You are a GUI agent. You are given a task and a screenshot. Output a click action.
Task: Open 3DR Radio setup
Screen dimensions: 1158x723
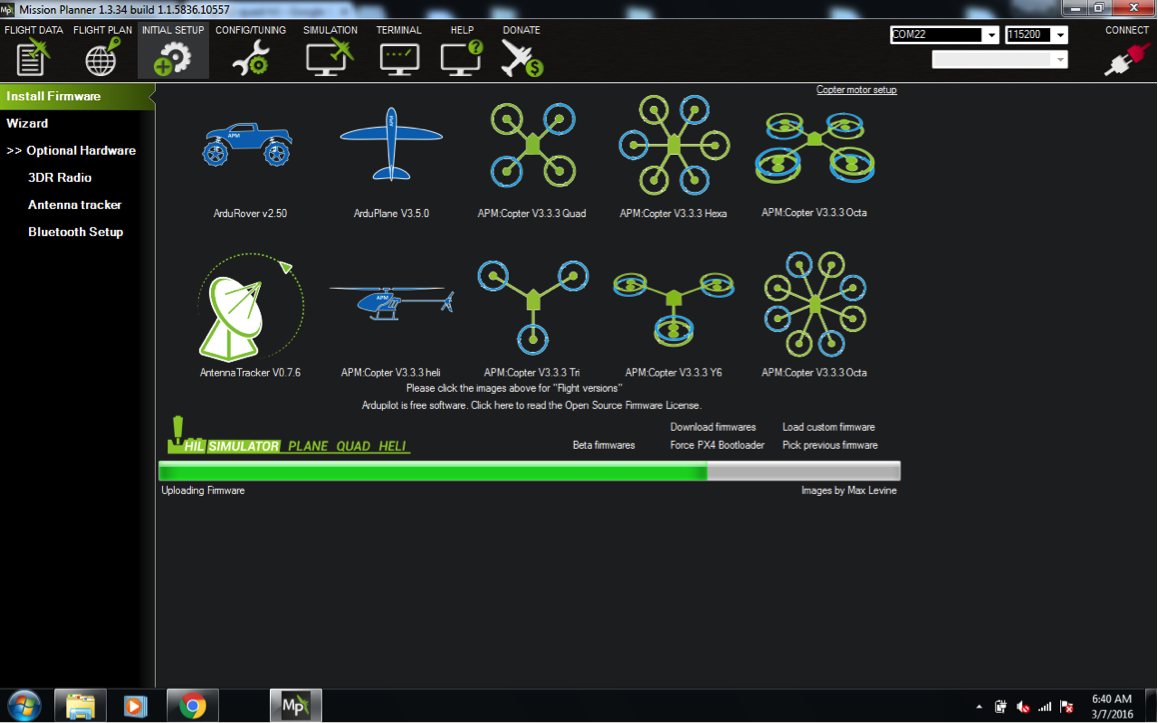click(60, 178)
